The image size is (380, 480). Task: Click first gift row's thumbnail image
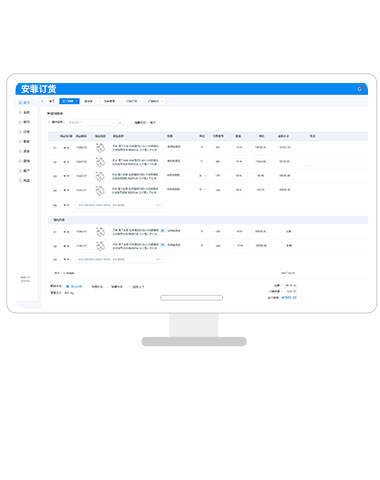[x=100, y=232]
